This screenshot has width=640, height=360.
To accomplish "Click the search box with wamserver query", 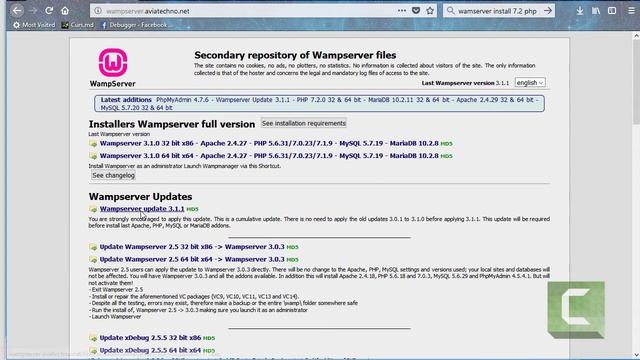I will [498, 11].
